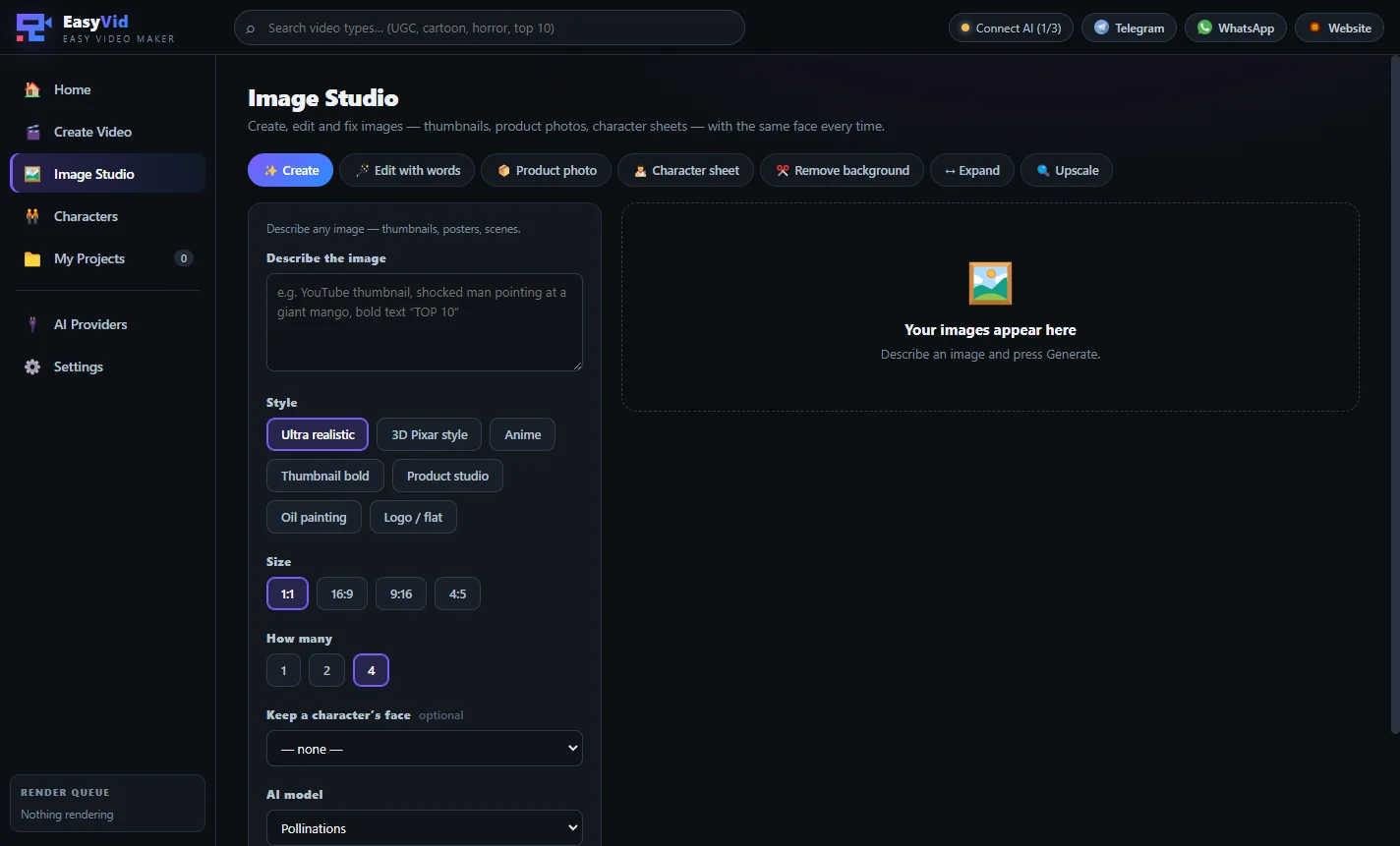The image size is (1400, 846).
Task: Open Connect AI (1/3) button
Action: pyautogui.click(x=1011, y=28)
